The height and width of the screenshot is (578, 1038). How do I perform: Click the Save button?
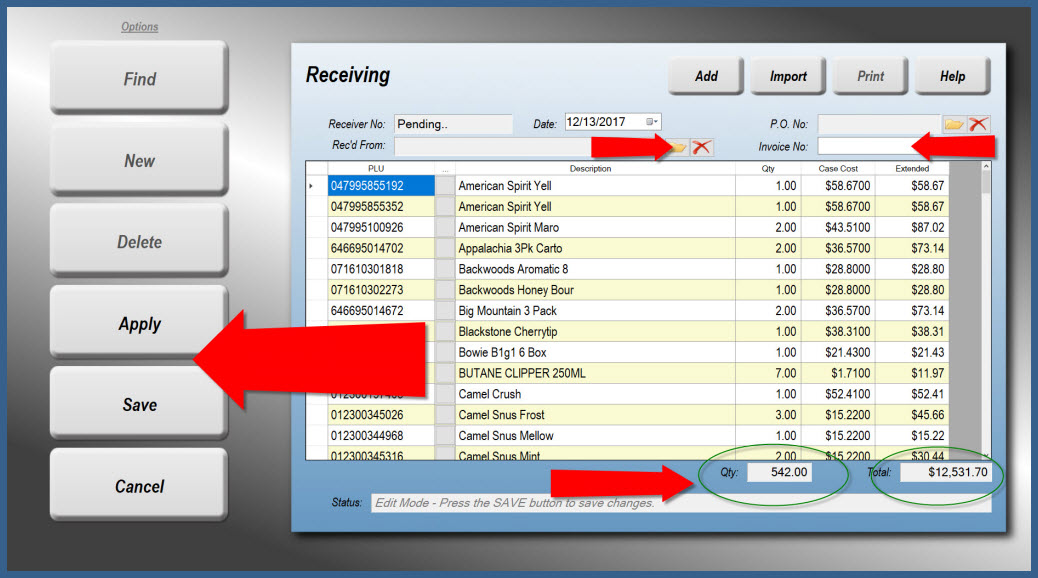coord(139,405)
